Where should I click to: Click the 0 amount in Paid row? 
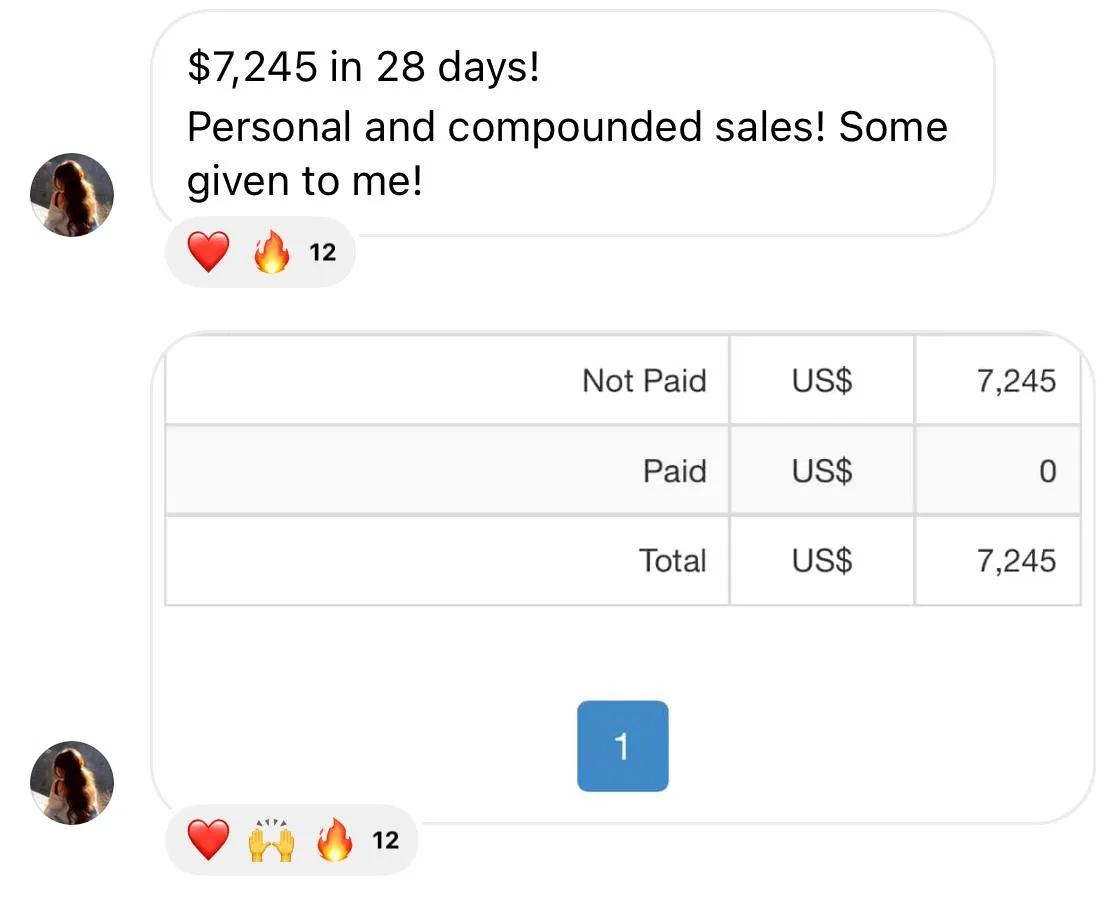[x=1047, y=471]
